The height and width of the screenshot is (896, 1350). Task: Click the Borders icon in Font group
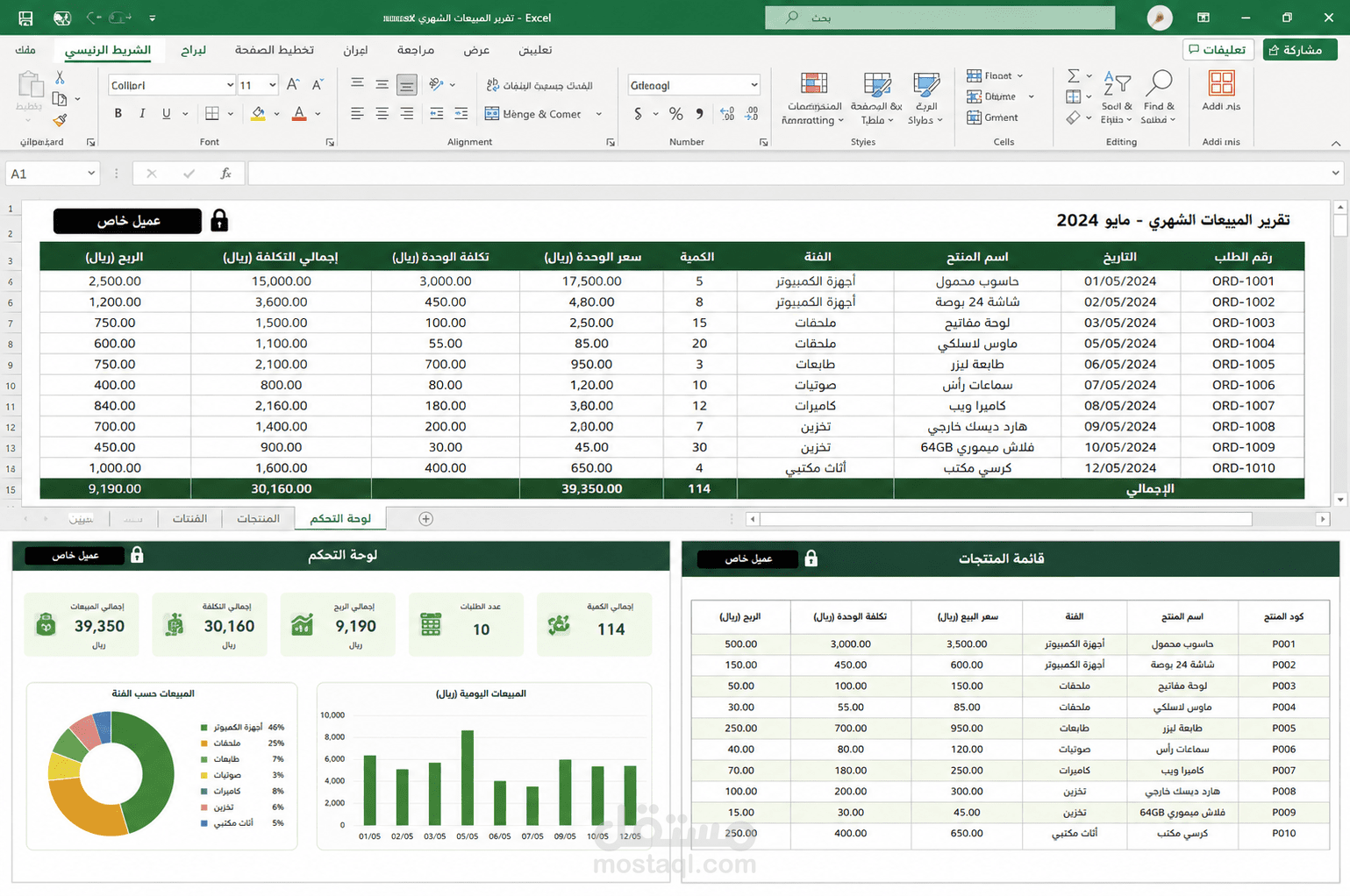pos(212,113)
